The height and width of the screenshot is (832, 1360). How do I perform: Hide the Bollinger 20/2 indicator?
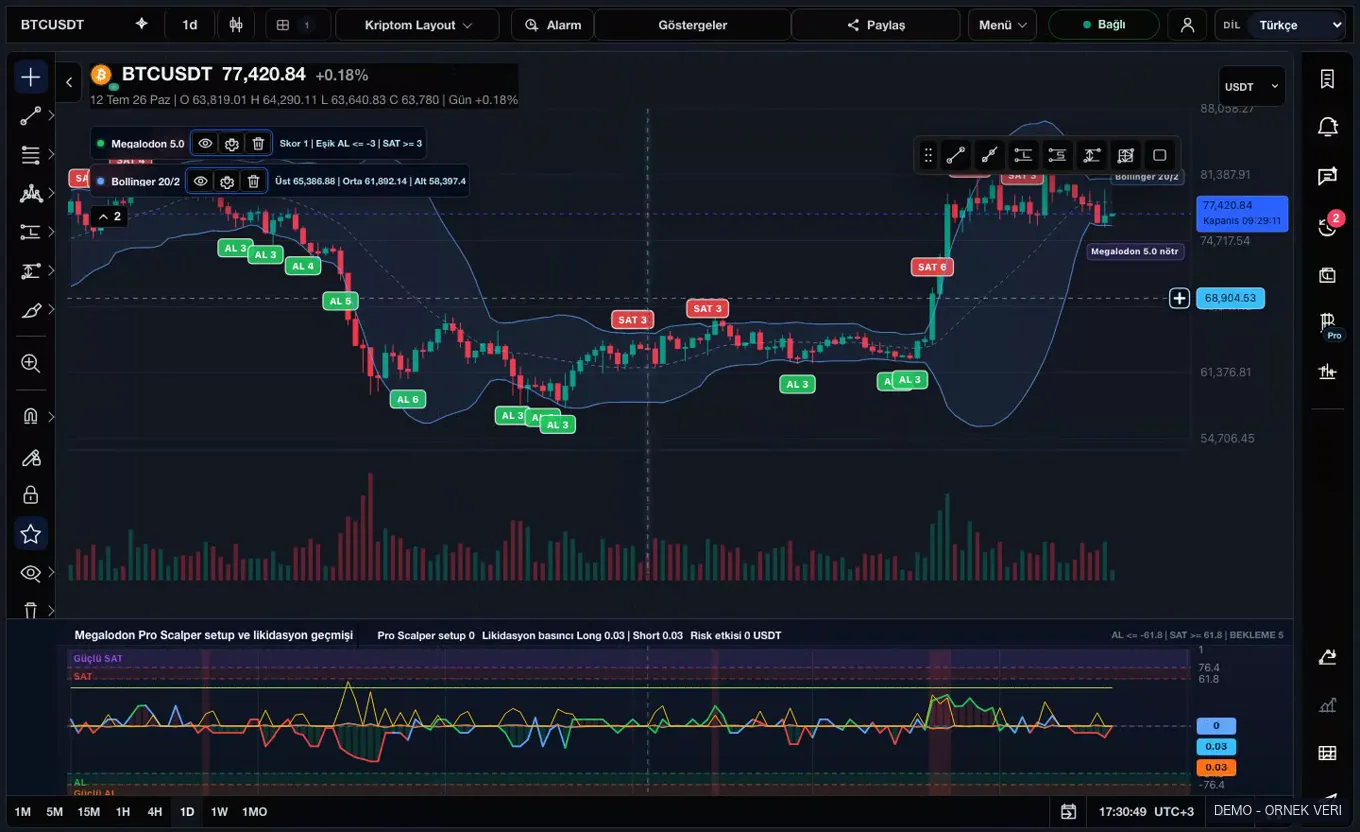click(x=200, y=181)
